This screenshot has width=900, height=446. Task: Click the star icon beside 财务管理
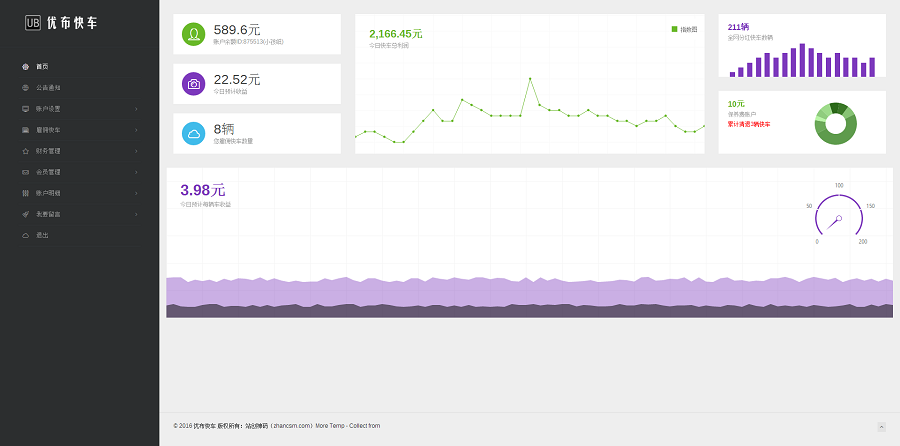(x=26, y=151)
